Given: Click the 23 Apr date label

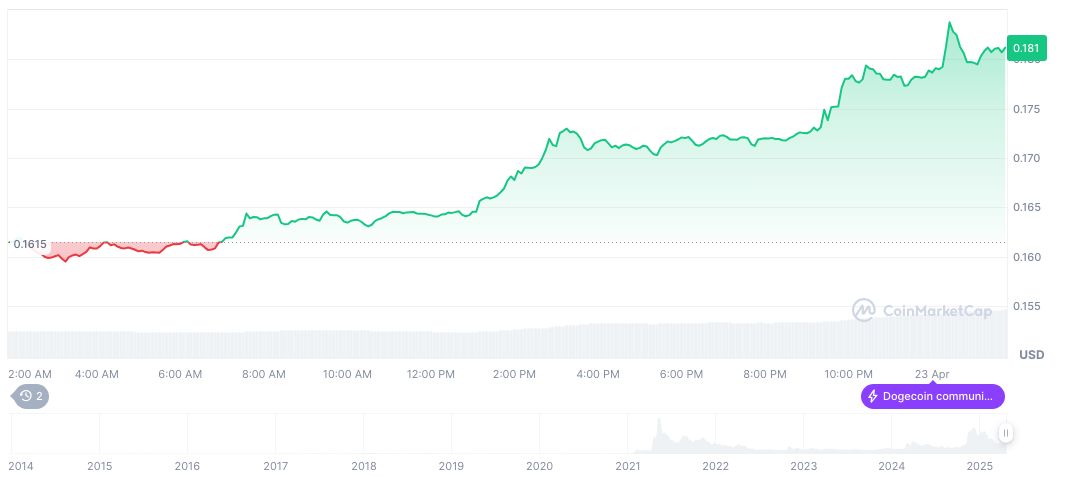Looking at the screenshot, I should (x=932, y=374).
